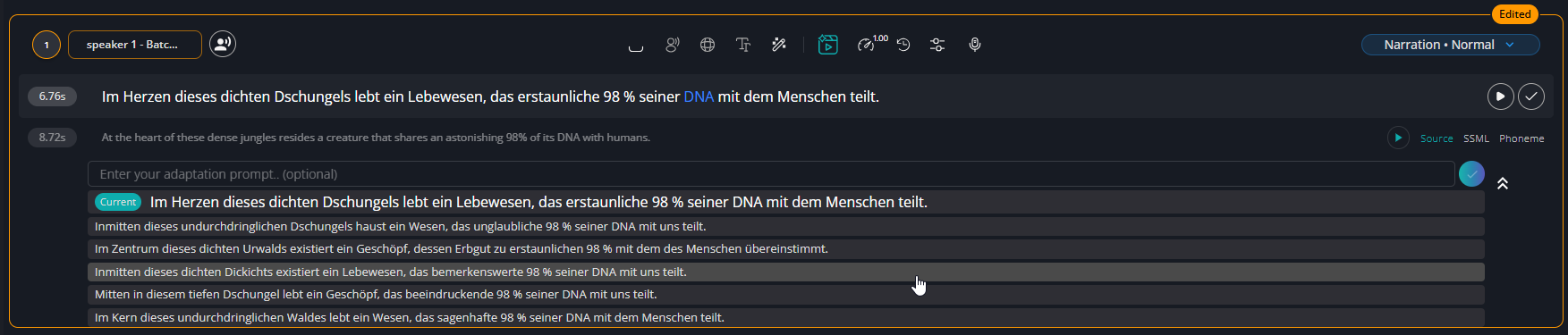Viewport: 1568px width, 335px height.
Task: Click the highlighted blue DNA word
Action: [699, 96]
